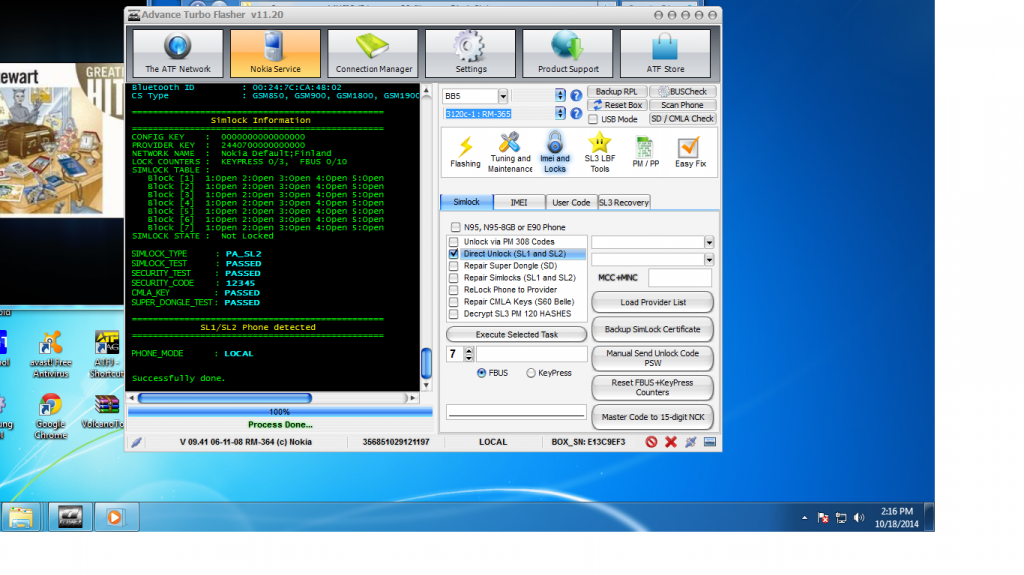Expand the BB5 platform dropdown
1024x575 pixels.
(x=503, y=96)
